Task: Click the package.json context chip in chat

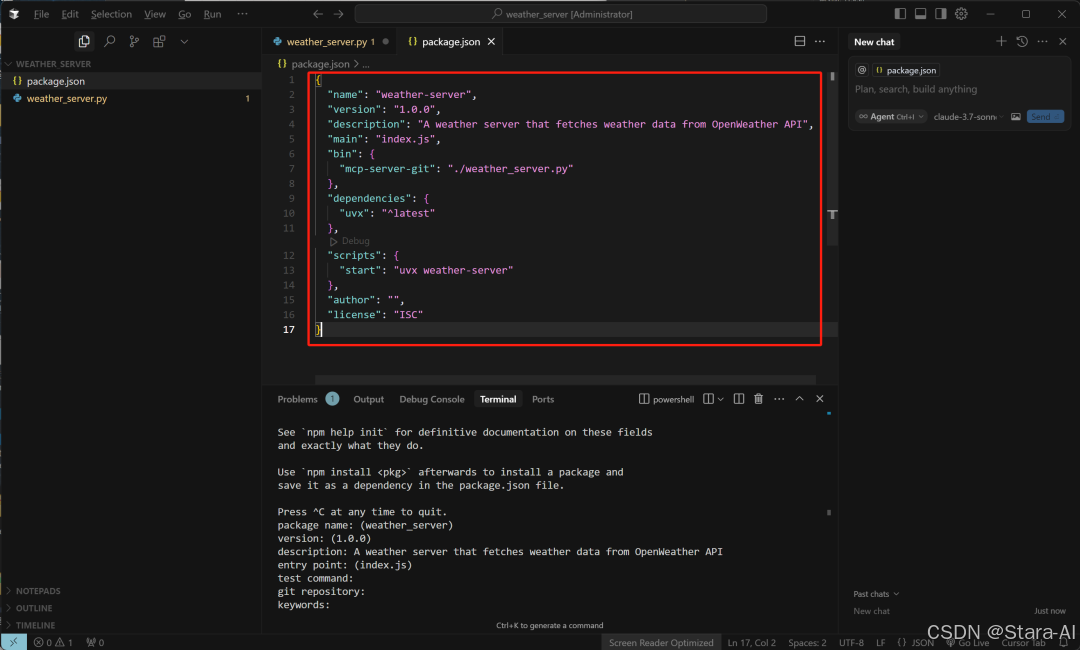Action: tap(906, 70)
